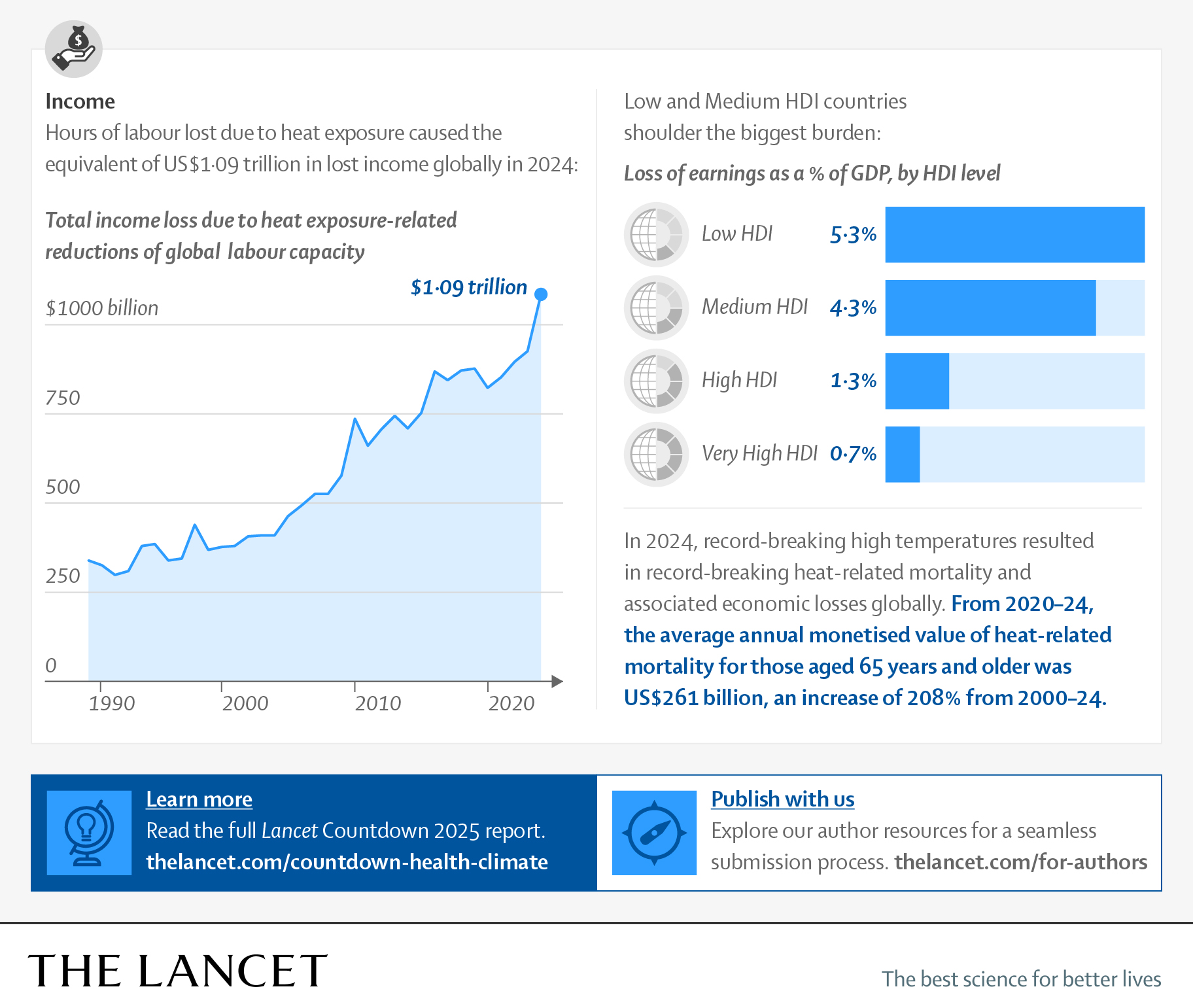Click the Very High HDI 0·7% bar
The width and height of the screenshot is (1193, 1008).
(903, 455)
